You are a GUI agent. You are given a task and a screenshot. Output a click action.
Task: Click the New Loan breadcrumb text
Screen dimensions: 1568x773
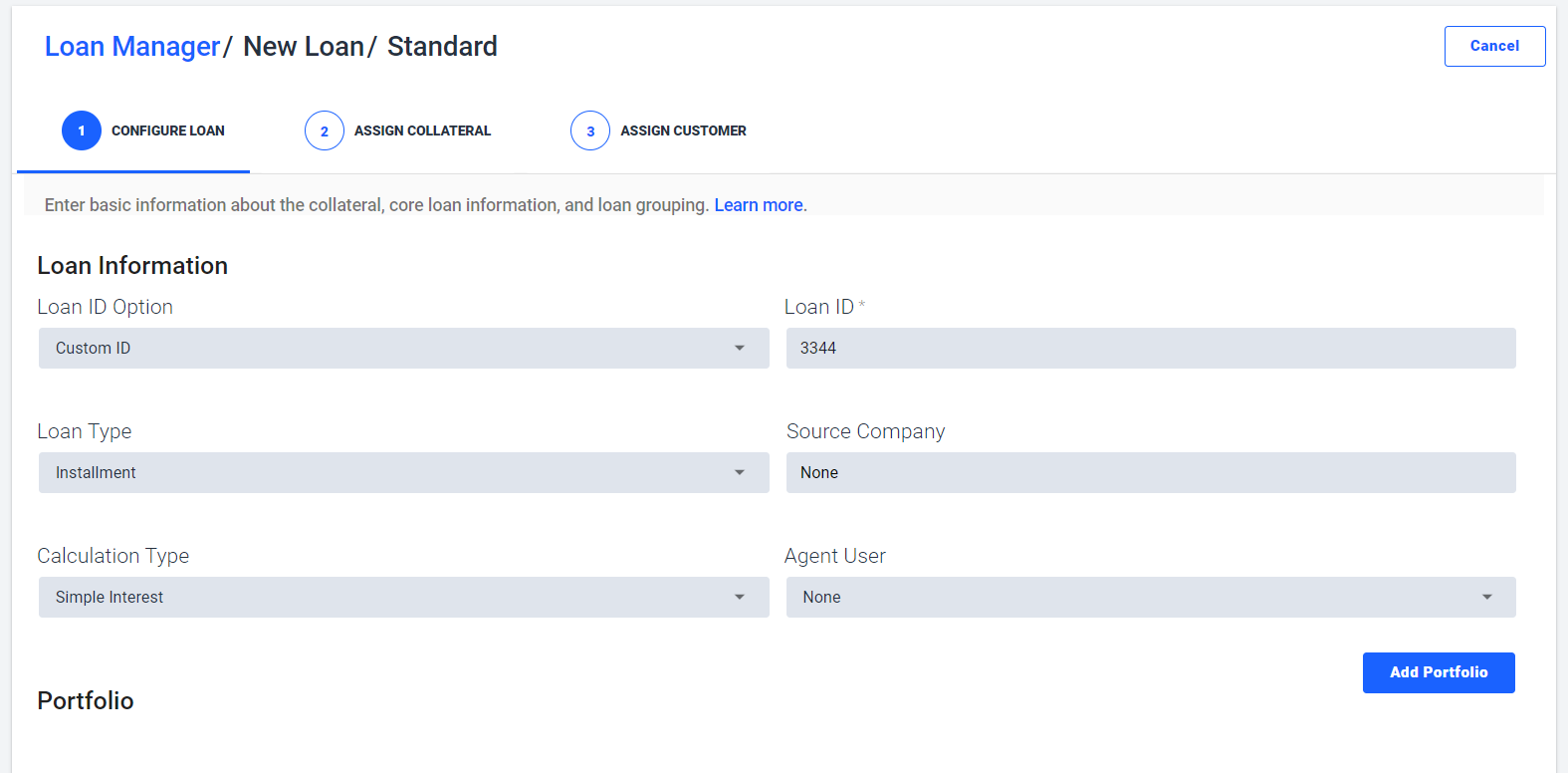(x=304, y=47)
